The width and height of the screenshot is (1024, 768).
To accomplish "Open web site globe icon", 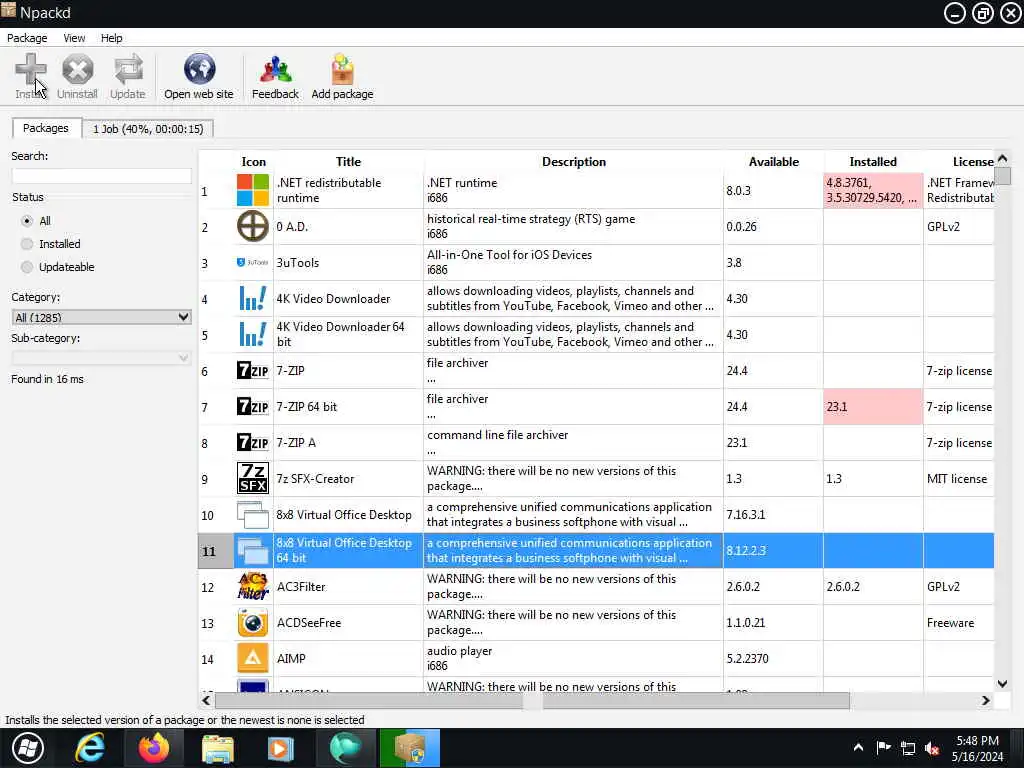I will coord(199,69).
